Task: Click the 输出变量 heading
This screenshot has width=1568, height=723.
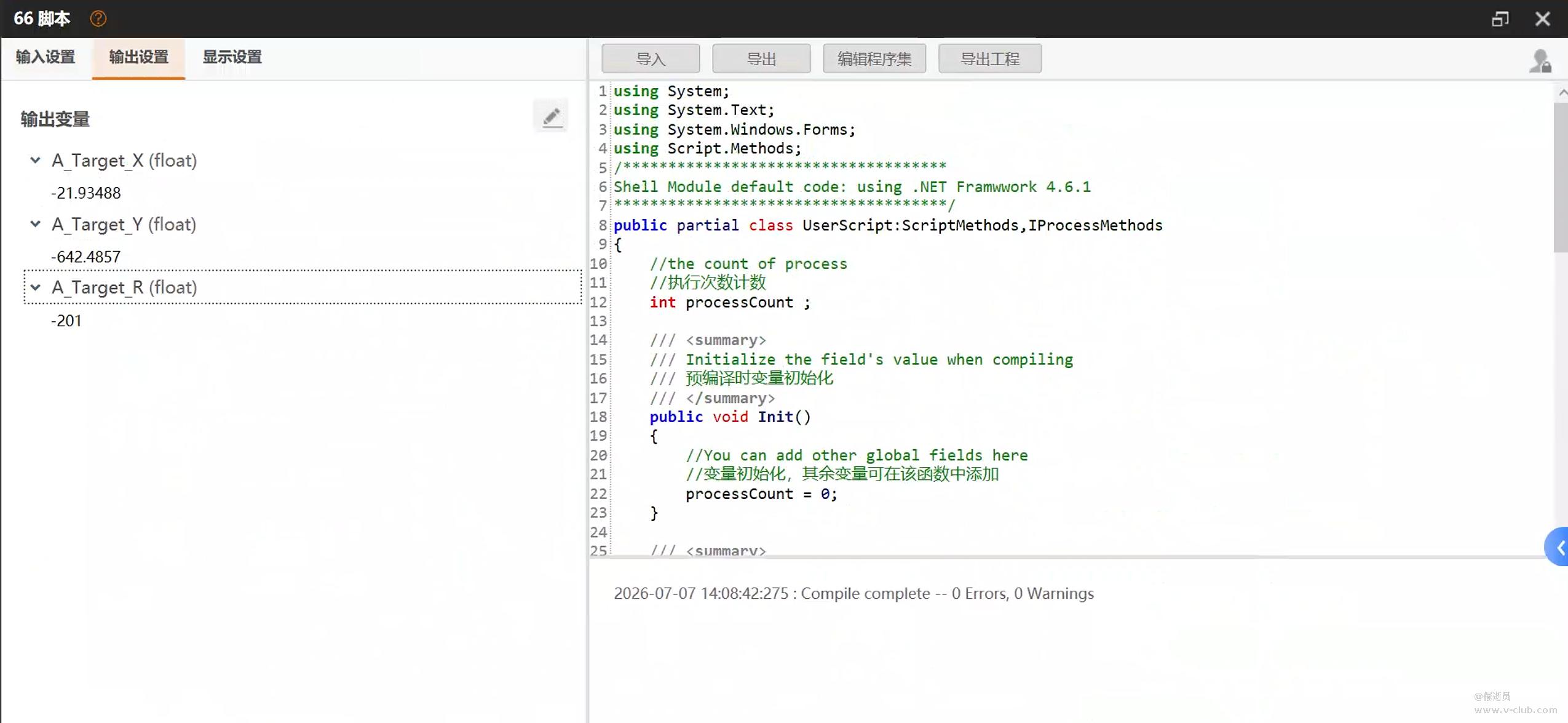Action: coord(55,119)
